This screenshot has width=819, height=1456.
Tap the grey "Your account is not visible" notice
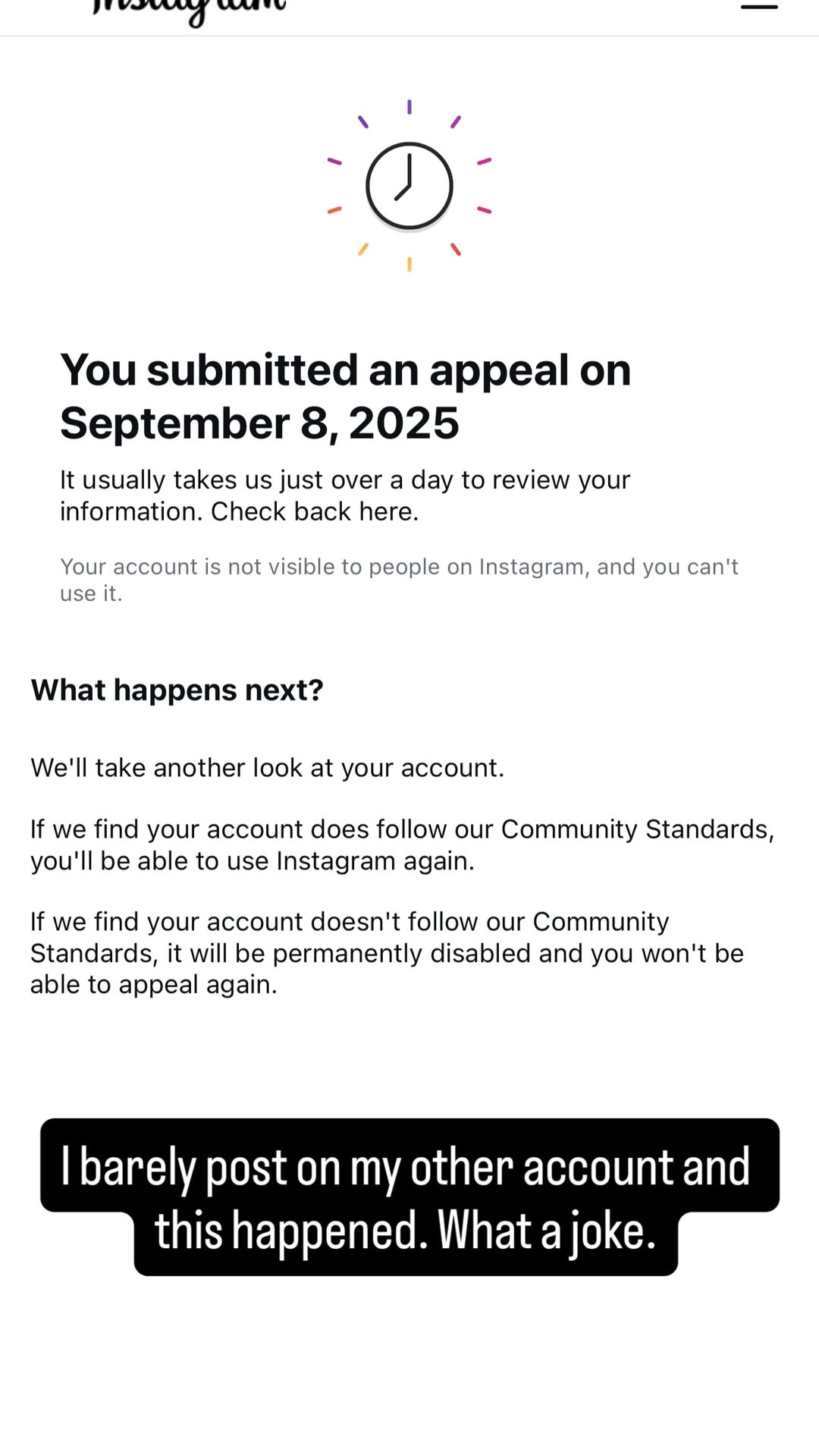(x=400, y=580)
